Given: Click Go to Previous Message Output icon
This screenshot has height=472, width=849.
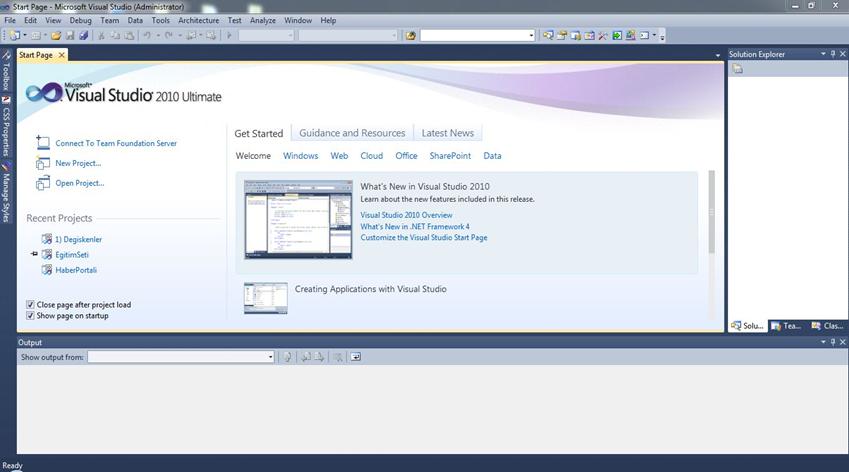Looking at the screenshot, I should click(306, 357).
